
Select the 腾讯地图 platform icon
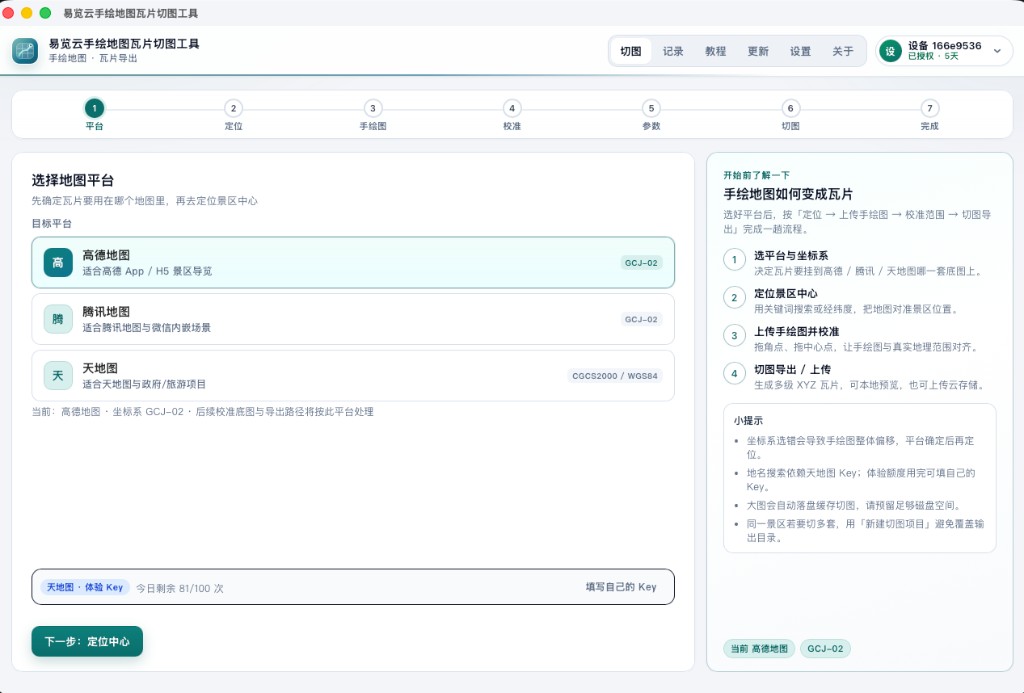[58, 319]
